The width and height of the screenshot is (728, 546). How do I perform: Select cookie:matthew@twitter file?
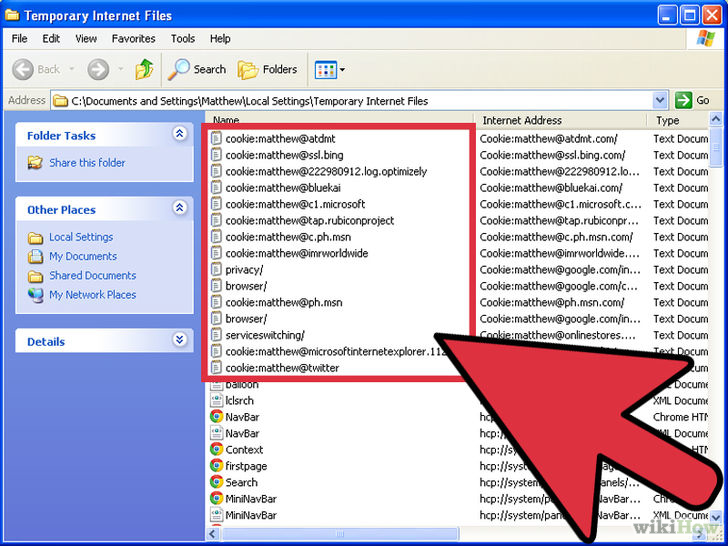(x=282, y=368)
